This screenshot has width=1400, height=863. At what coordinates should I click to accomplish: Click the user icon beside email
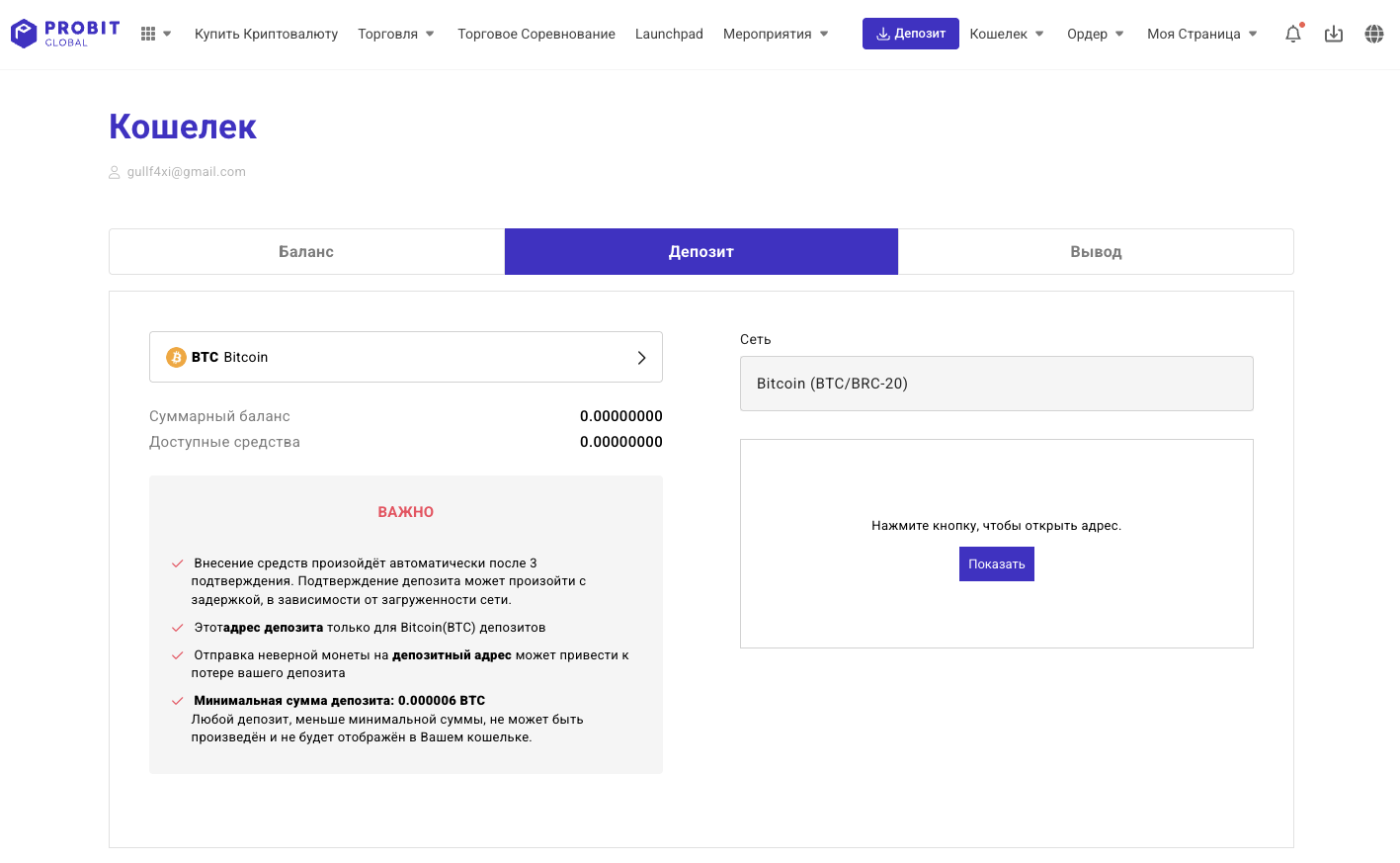tap(115, 172)
